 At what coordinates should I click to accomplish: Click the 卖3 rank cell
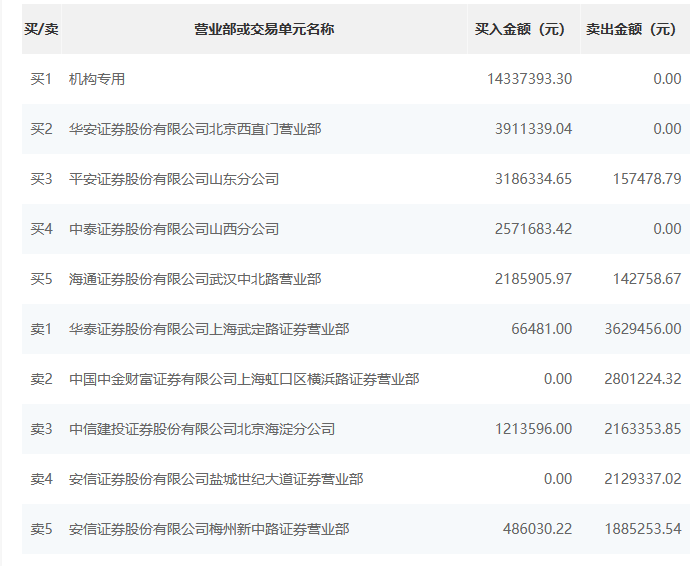(x=41, y=429)
